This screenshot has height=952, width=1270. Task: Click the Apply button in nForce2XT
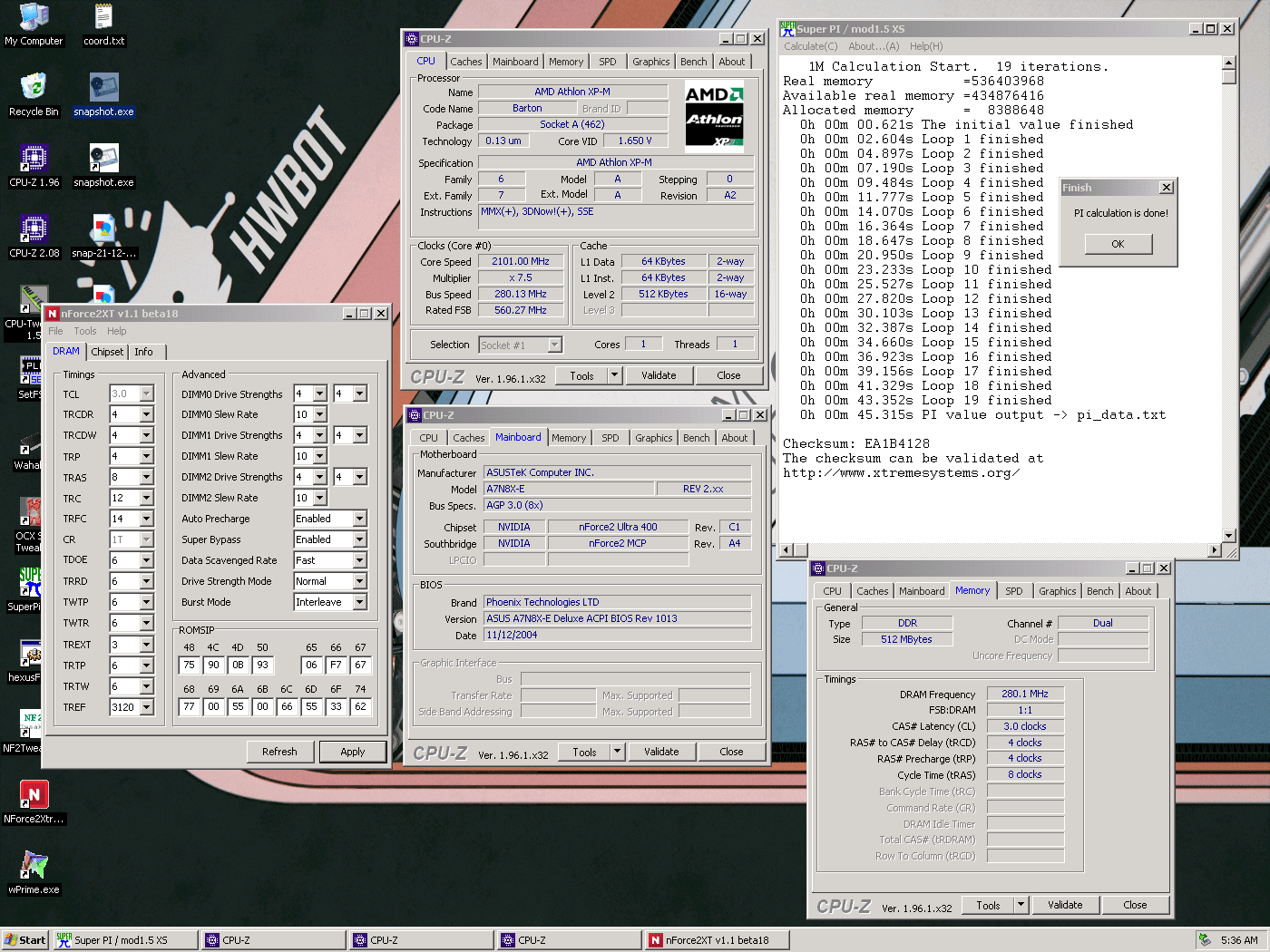pos(352,752)
